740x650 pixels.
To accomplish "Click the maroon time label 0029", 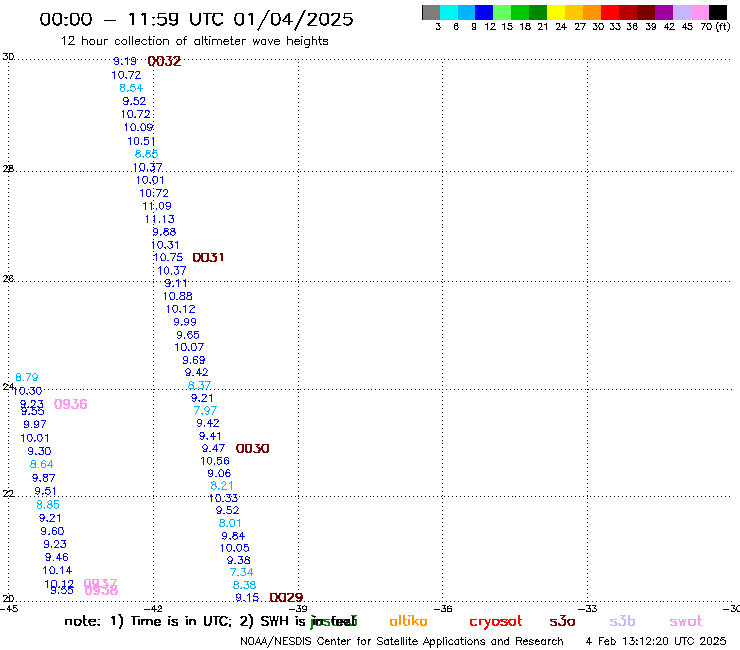I will click(x=286, y=598).
